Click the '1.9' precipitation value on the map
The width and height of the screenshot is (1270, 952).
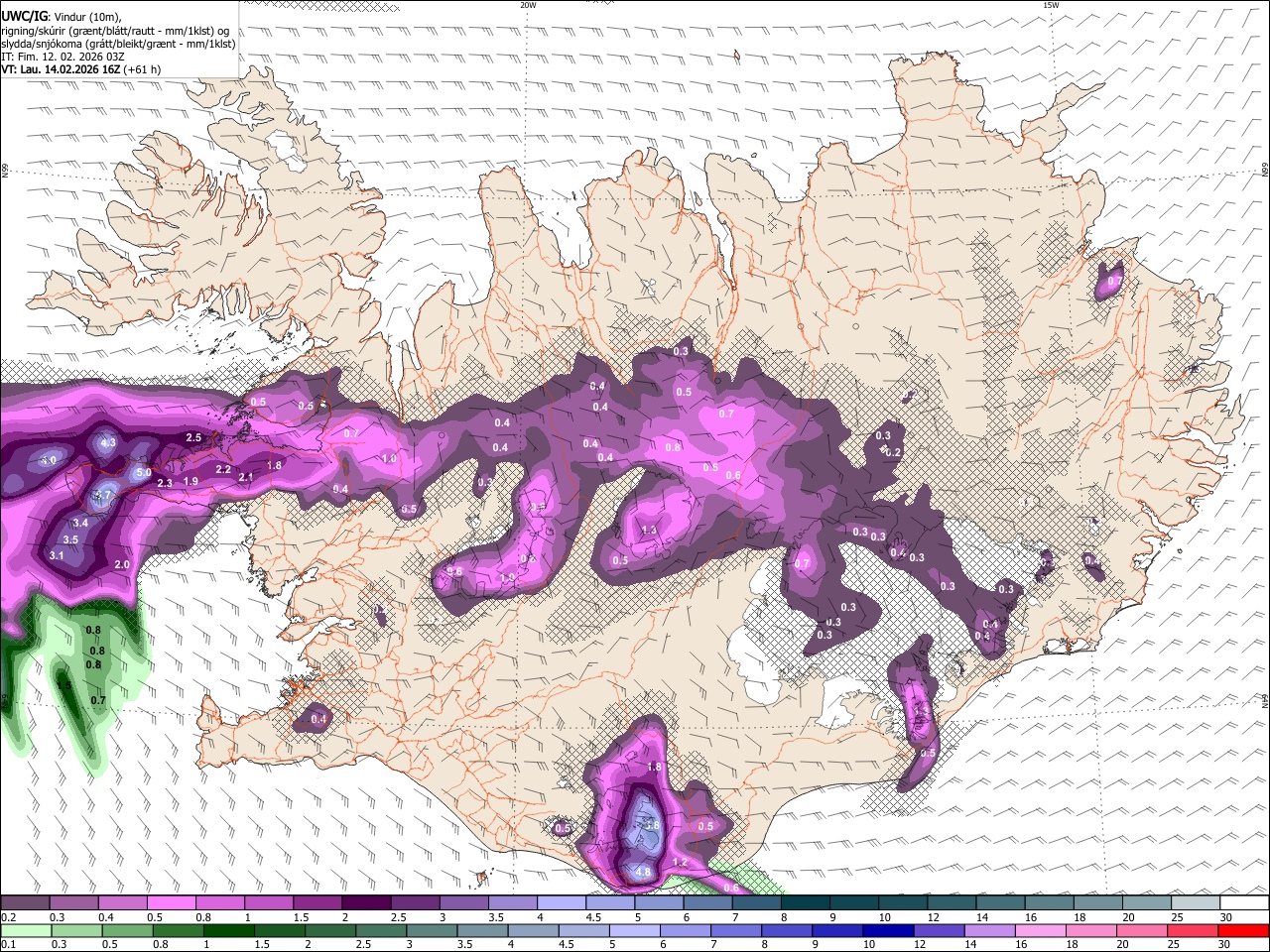tap(190, 481)
